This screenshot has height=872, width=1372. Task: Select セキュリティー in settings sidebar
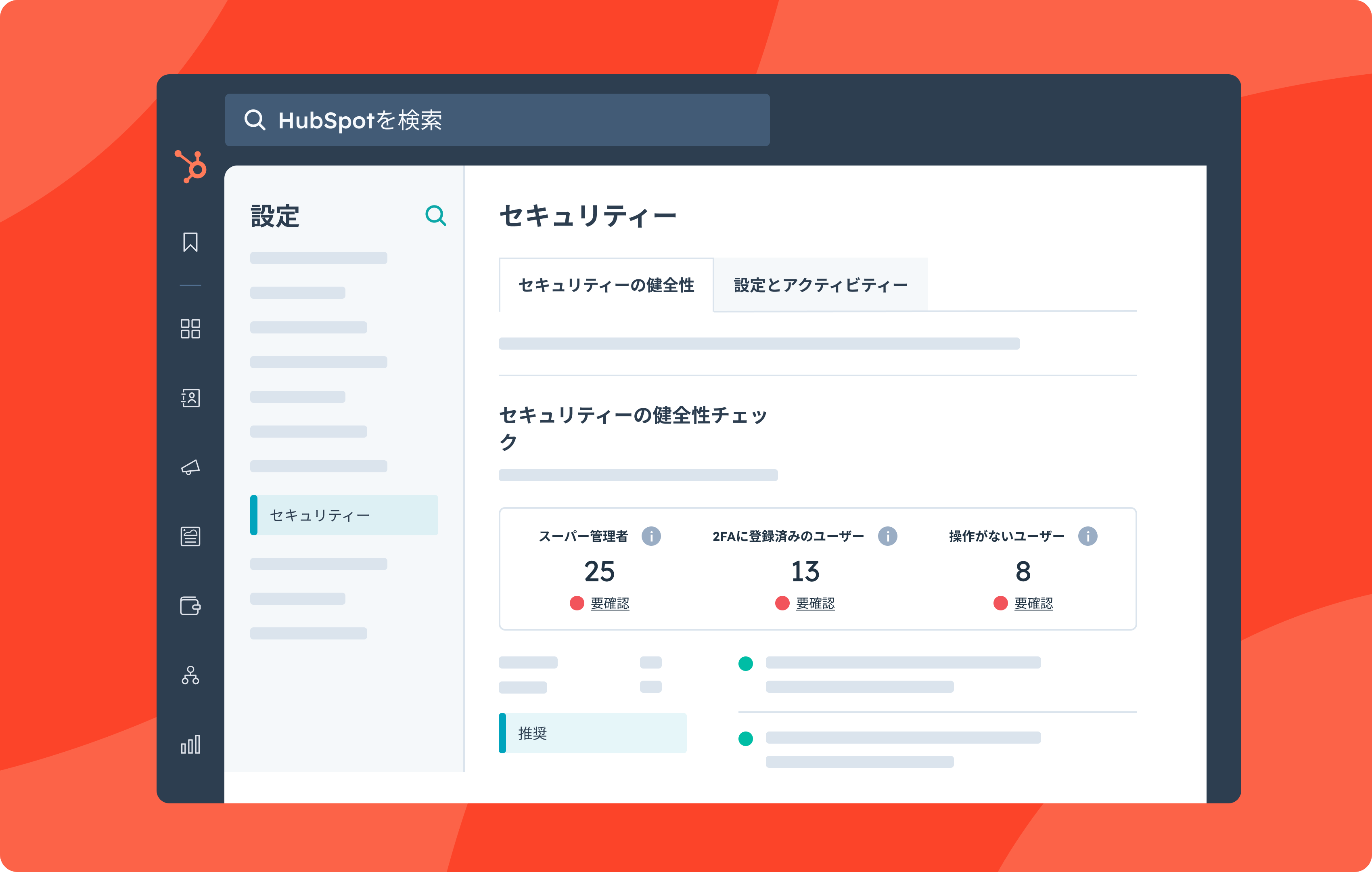344,515
